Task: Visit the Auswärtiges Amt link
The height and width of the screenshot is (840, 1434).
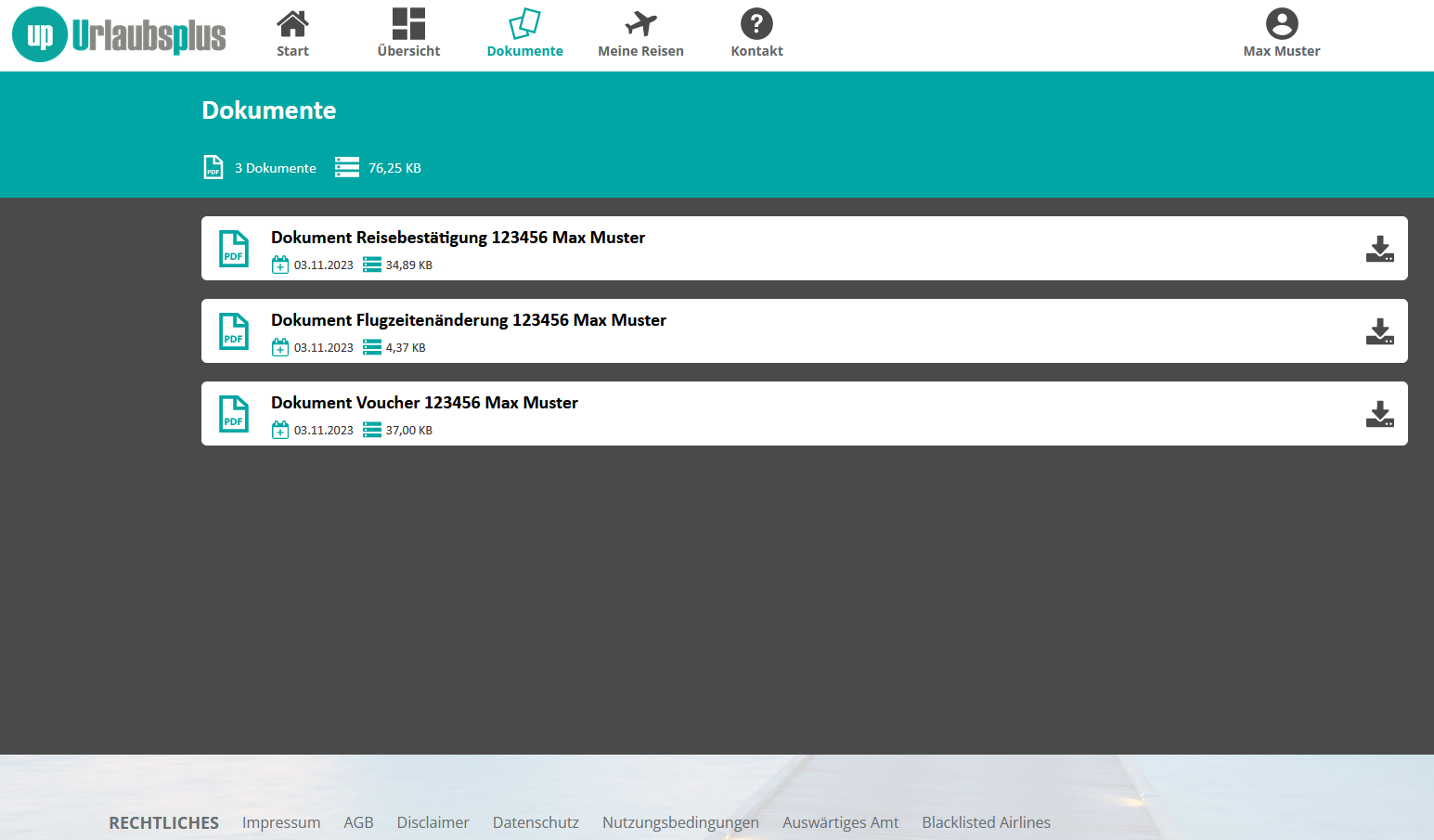Action: [x=840, y=822]
